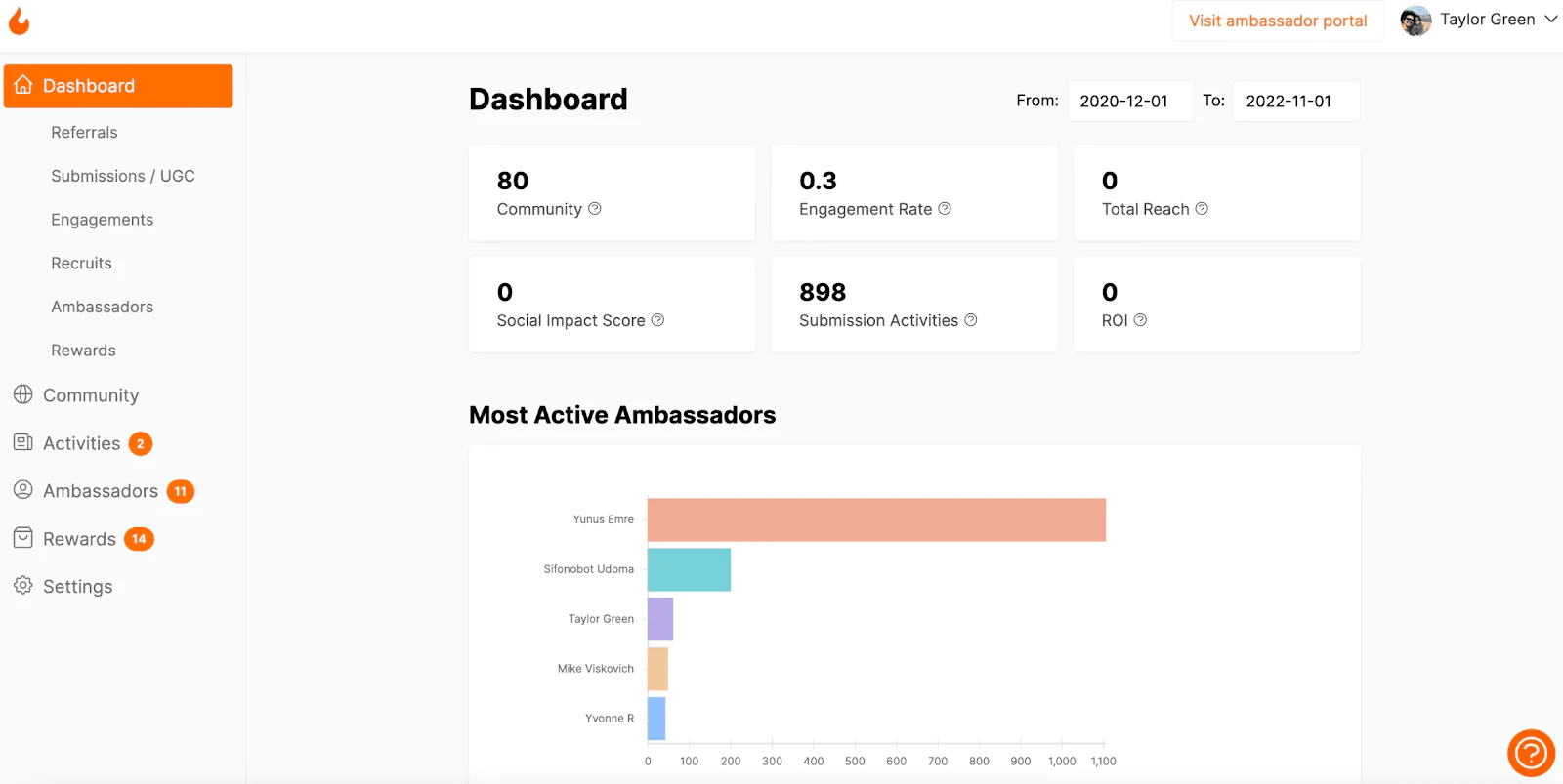Open the Referrals submenu item
Viewport: 1563px width, 784px height.
(84, 133)
